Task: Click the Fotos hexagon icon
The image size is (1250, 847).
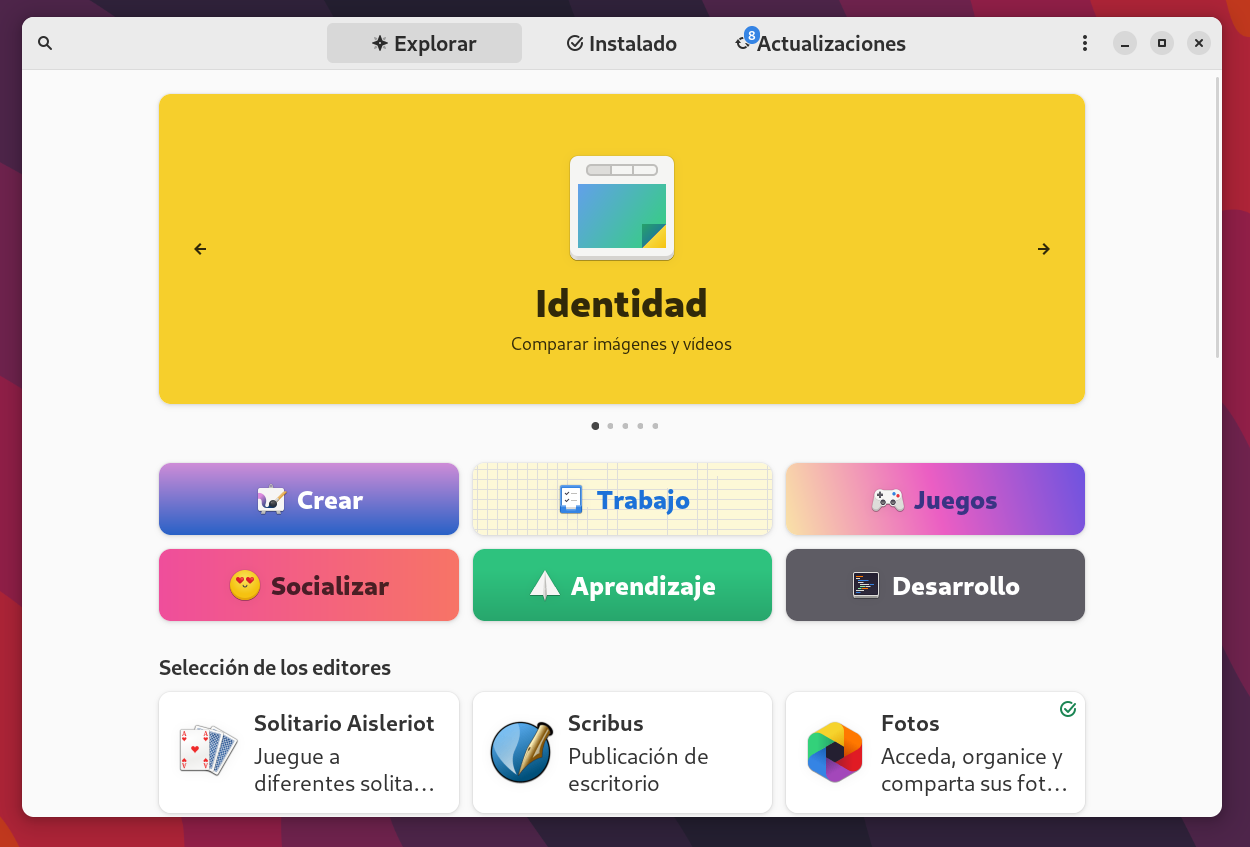Action: tap(835, 752)
